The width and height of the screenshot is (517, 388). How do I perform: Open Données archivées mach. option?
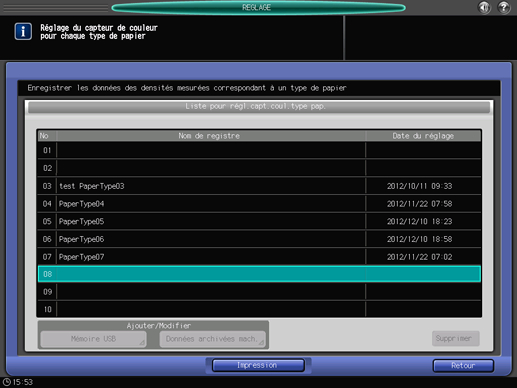pos(212,339)
